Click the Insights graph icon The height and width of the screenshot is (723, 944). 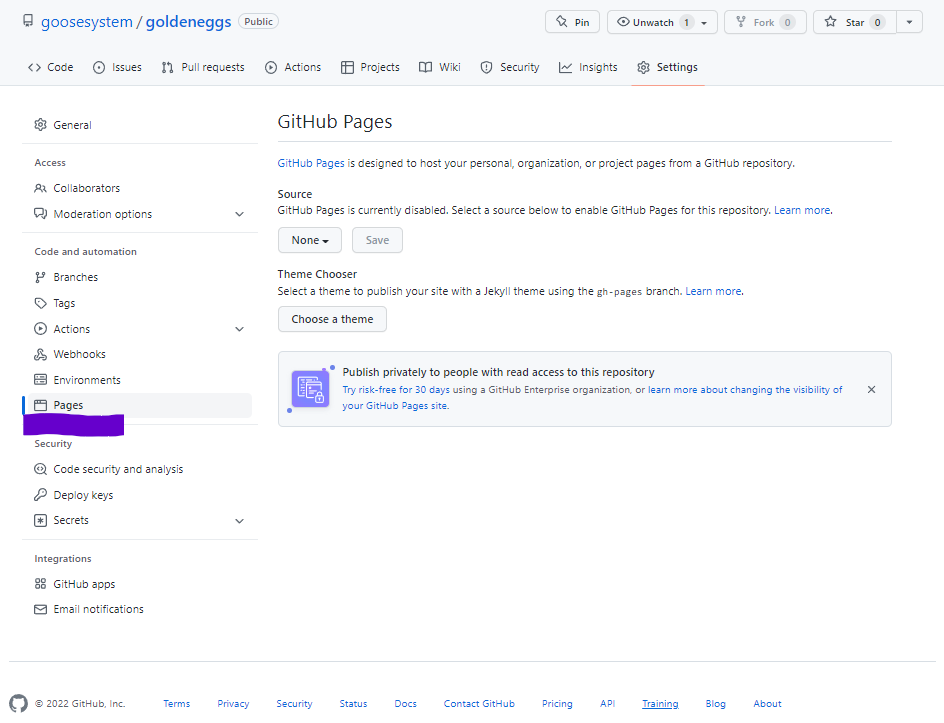[565, 67]
